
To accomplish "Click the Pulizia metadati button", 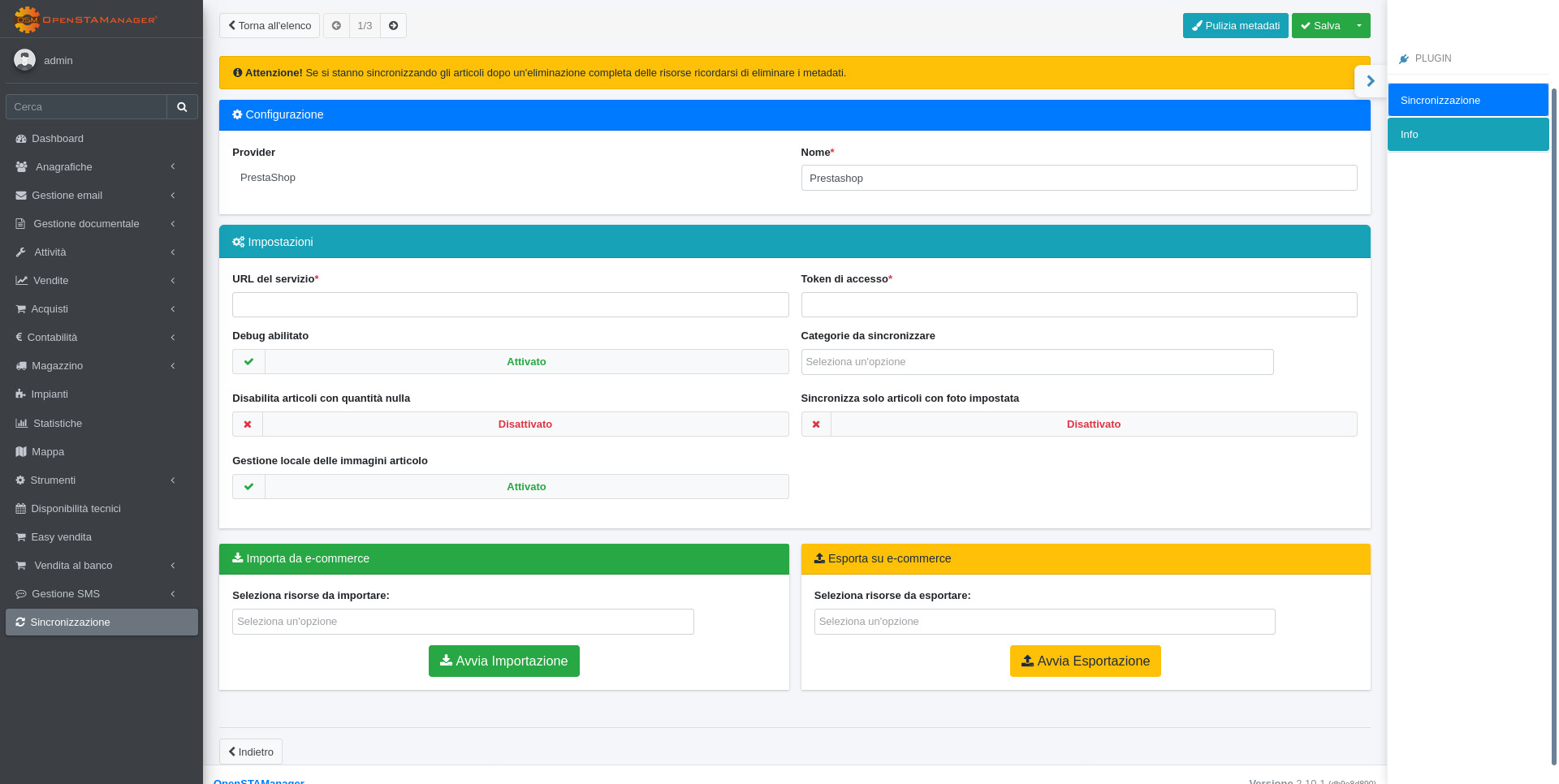I will tap(1235, 26).
